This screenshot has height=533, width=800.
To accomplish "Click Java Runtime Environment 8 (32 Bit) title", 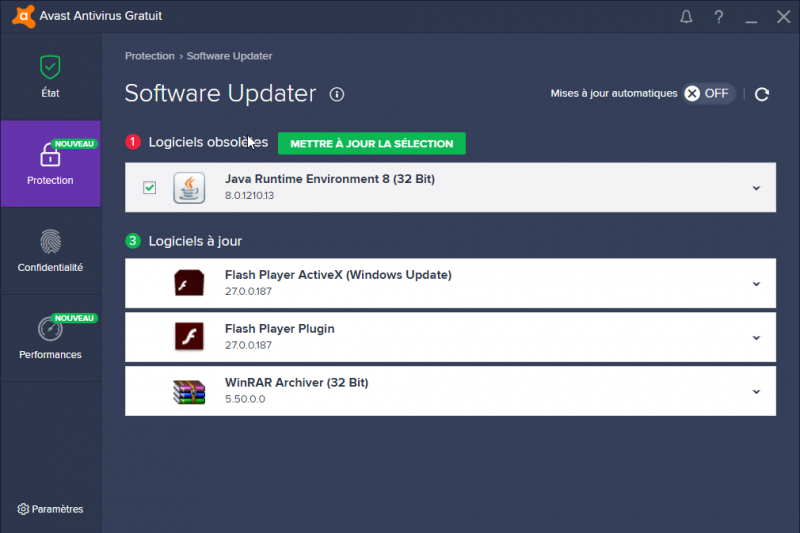I will (330, 179).
